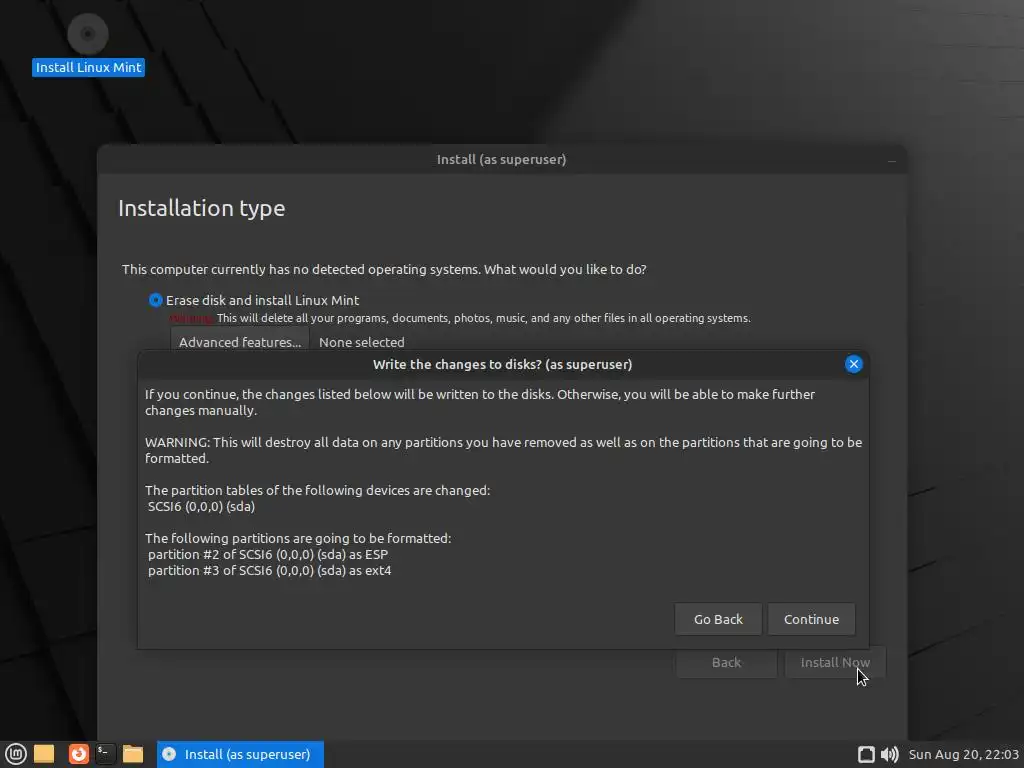The width and height of the screenshot is (1024, 768).
Task: Switch to Install (as superuser) taskbar entry
Action: [x=240, y=754]
